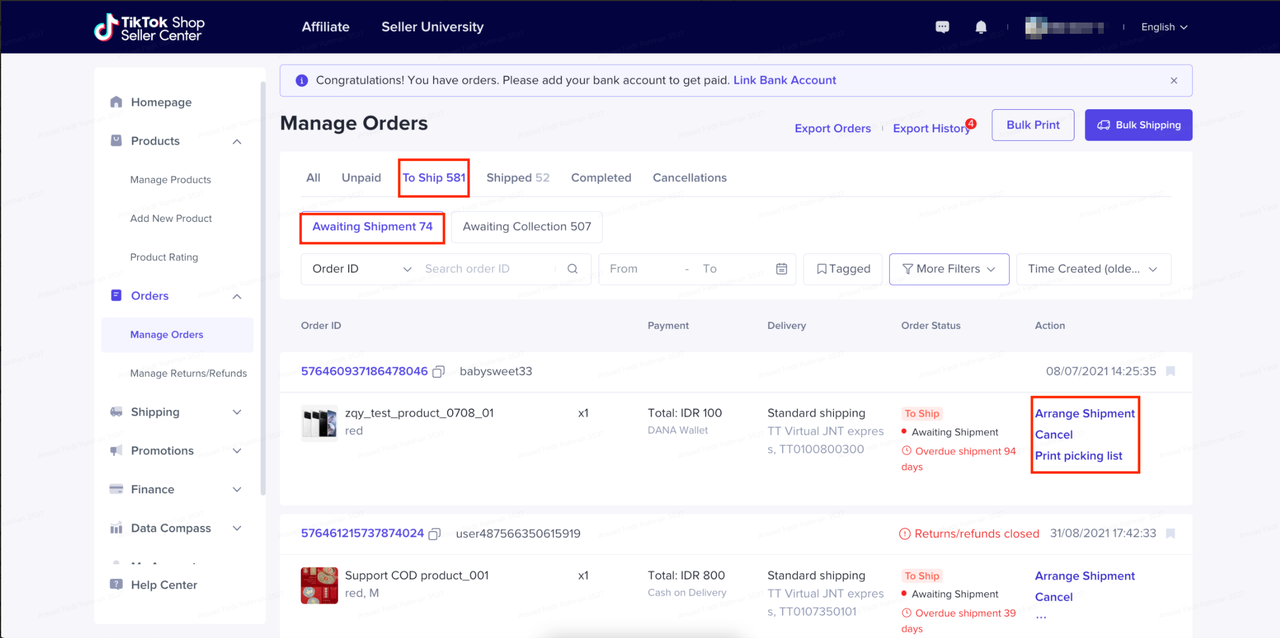The width and height of the screenshot is (1280, 638).
Task: Copy order ID 576460937186478046
Action: point(438,372)
